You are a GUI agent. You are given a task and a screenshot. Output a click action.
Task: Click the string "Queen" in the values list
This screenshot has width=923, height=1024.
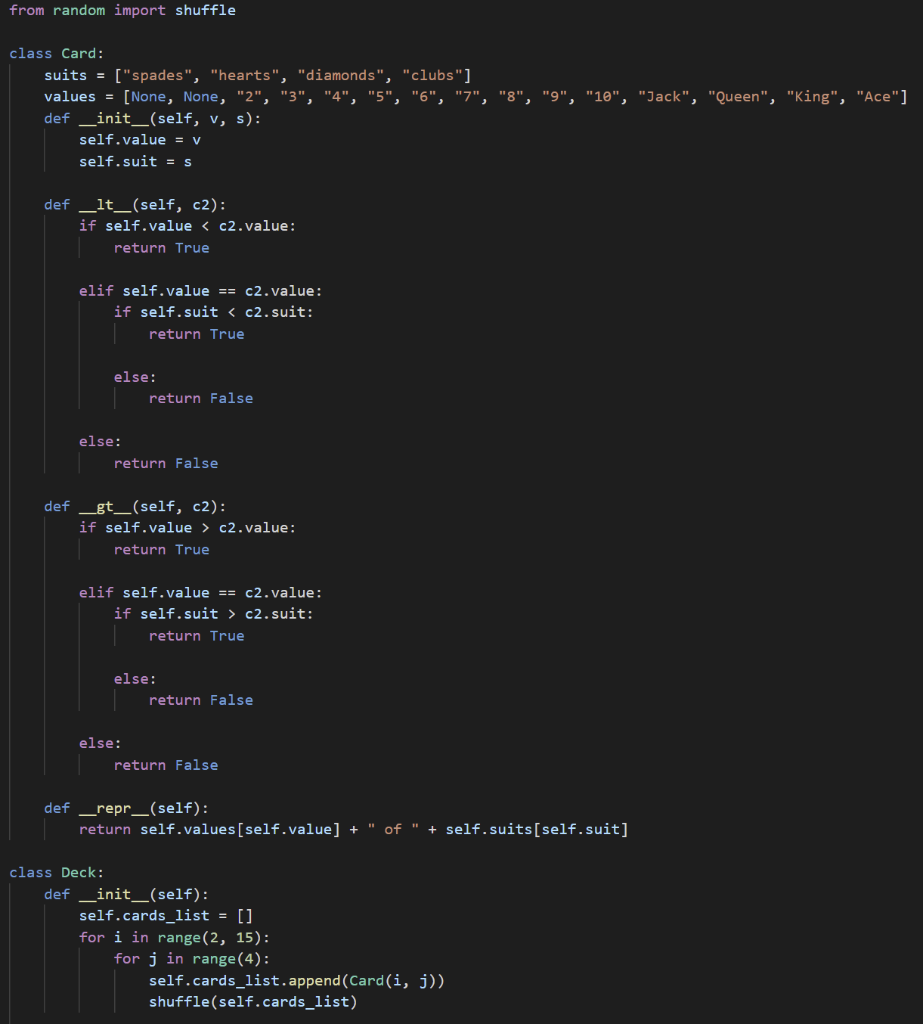(738, 96)
